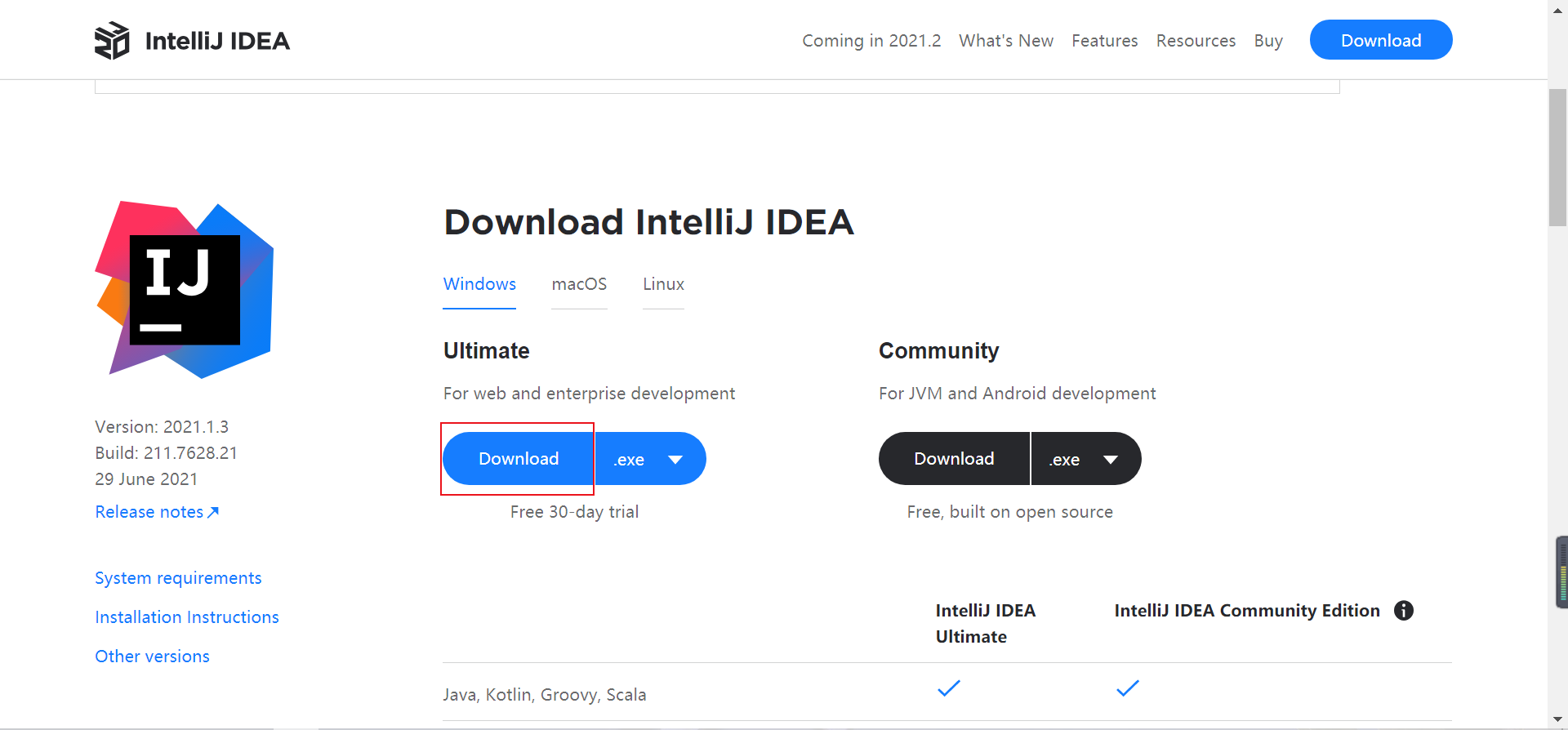Viewport: 1568px width, 730px height.
Task: Select the Windows tab
Action: click(479, 284)
